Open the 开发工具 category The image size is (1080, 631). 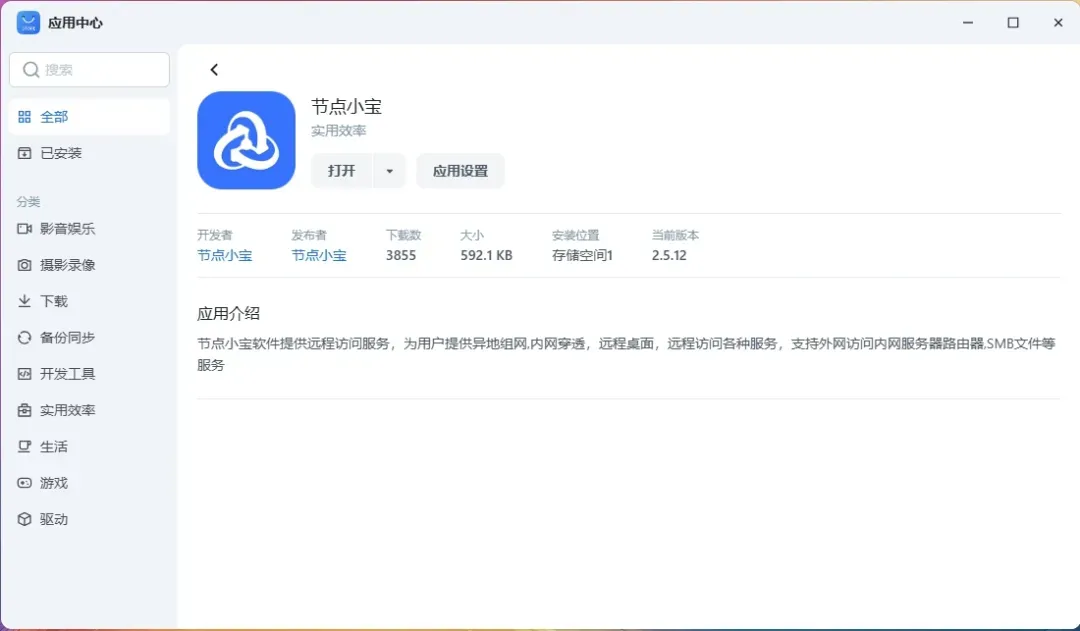[x=67, y=374]
